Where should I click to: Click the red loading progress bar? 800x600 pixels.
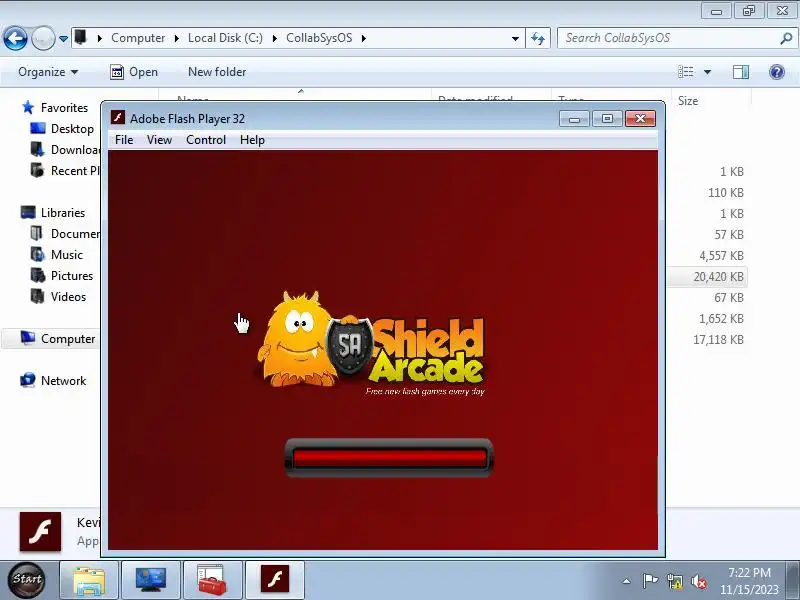[389, 458]
